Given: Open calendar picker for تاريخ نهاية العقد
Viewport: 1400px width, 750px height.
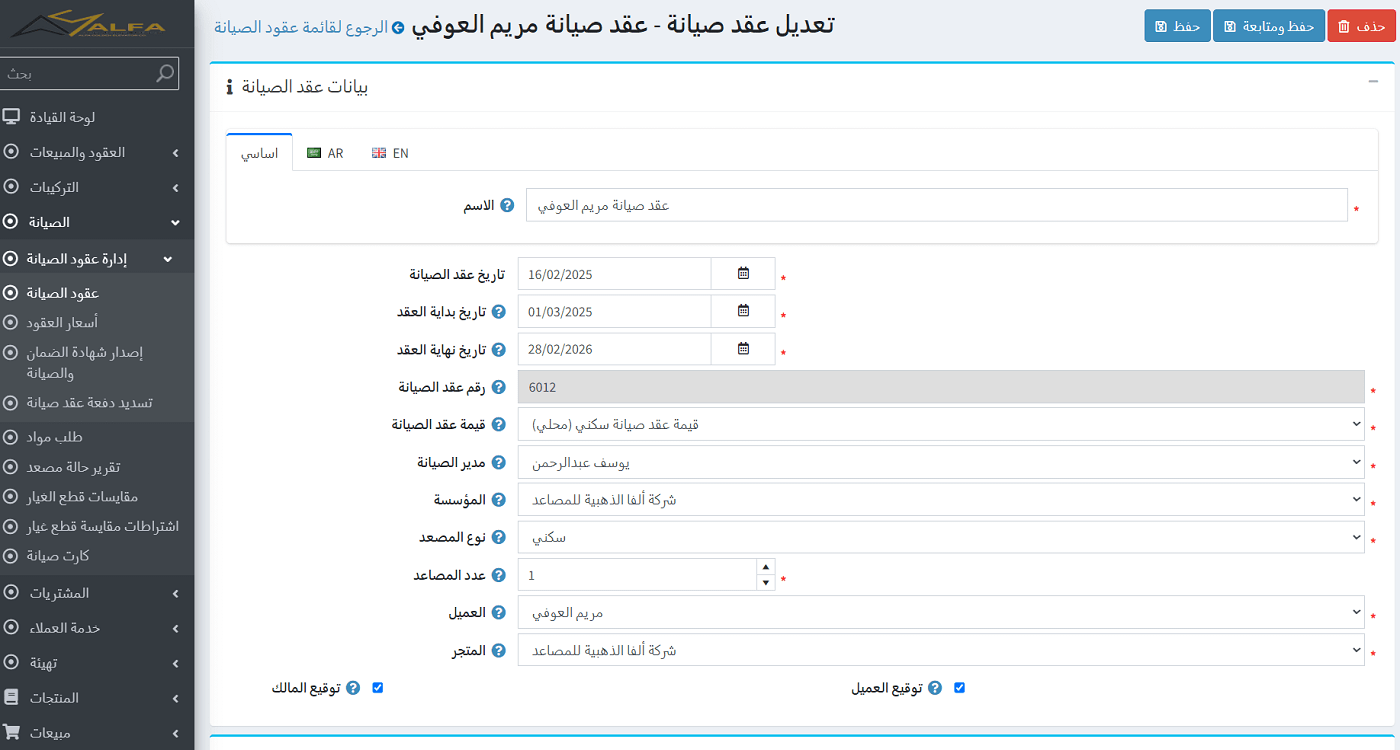Looking at the screenshot, I should tap(743, 349).
